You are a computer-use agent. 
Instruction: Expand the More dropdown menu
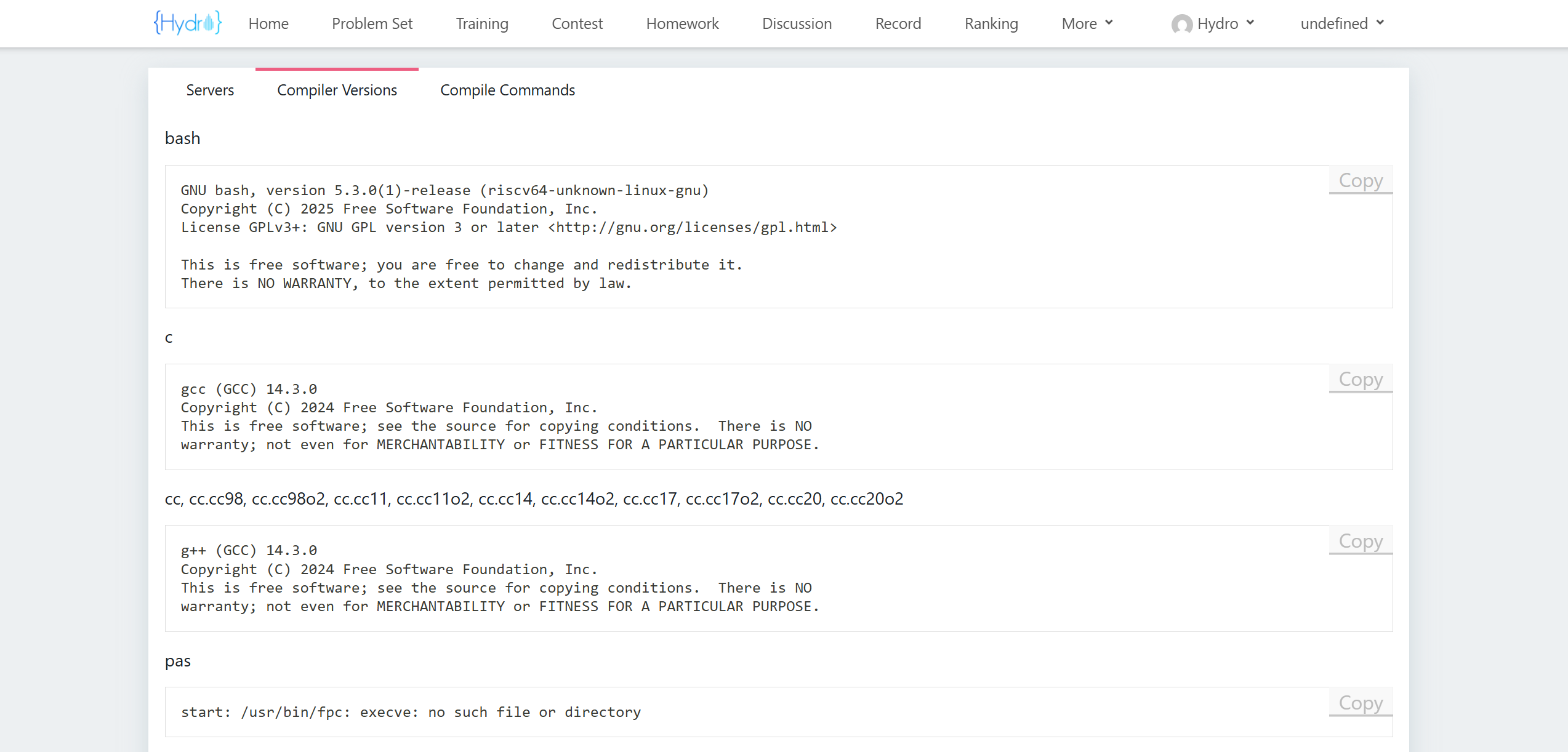coord(1087,23)
